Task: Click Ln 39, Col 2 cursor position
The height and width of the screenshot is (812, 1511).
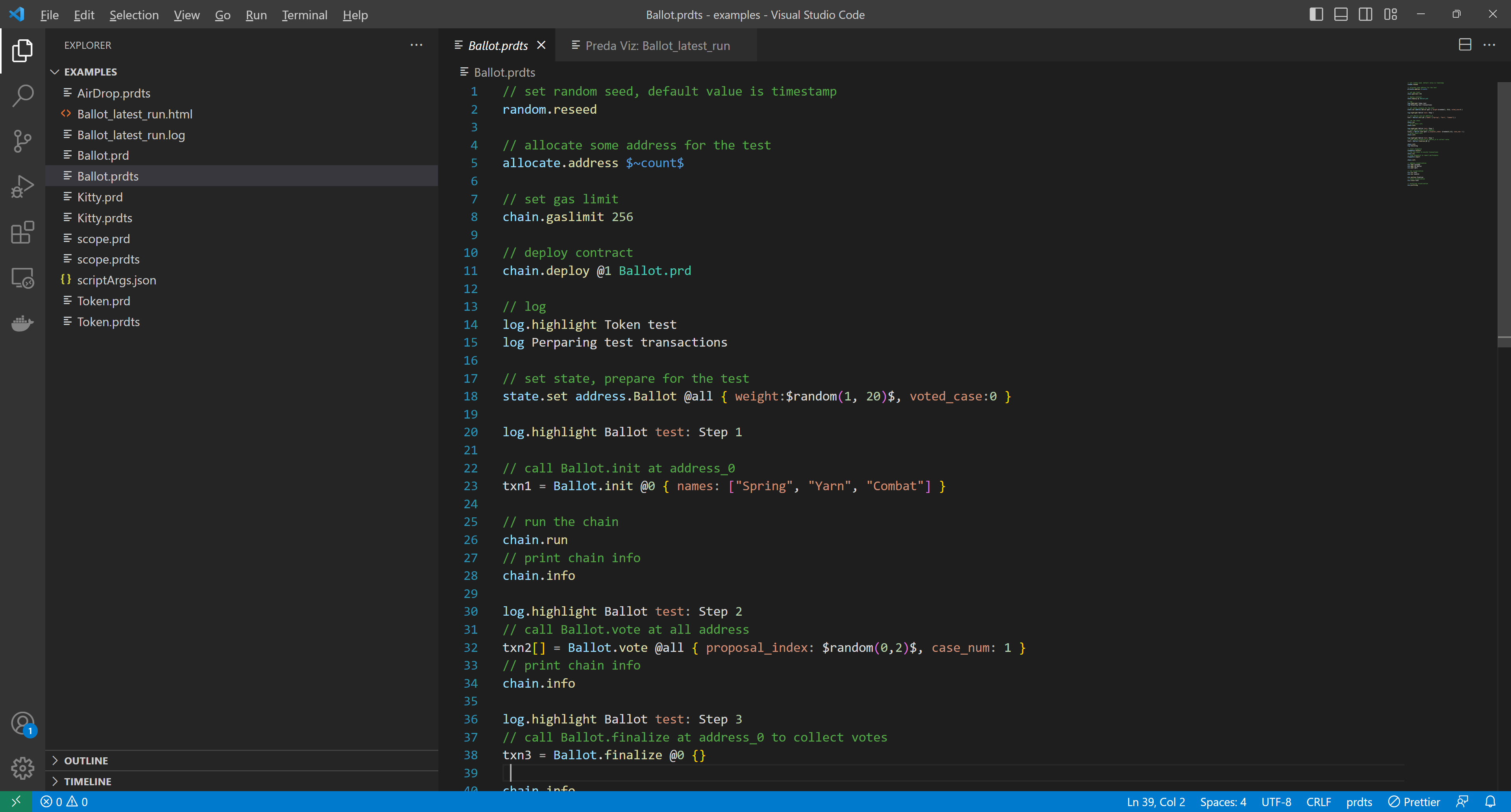Action: (1156, 801)
